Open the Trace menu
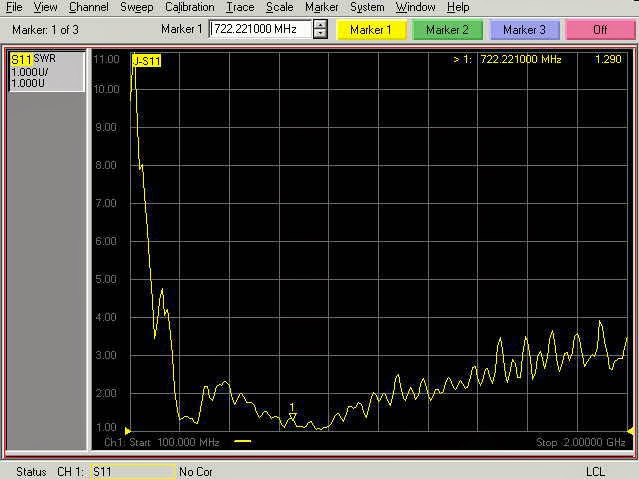639x479 pixels. 240,7
